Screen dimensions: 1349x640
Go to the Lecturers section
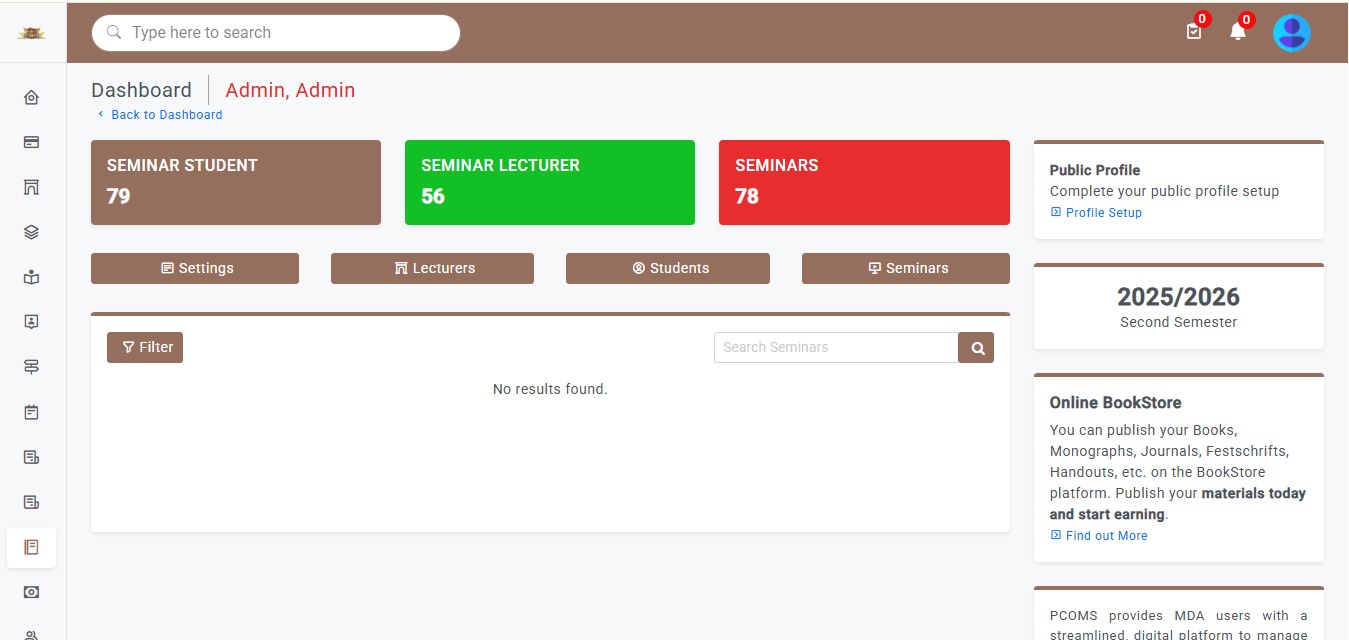pos(432,268)
